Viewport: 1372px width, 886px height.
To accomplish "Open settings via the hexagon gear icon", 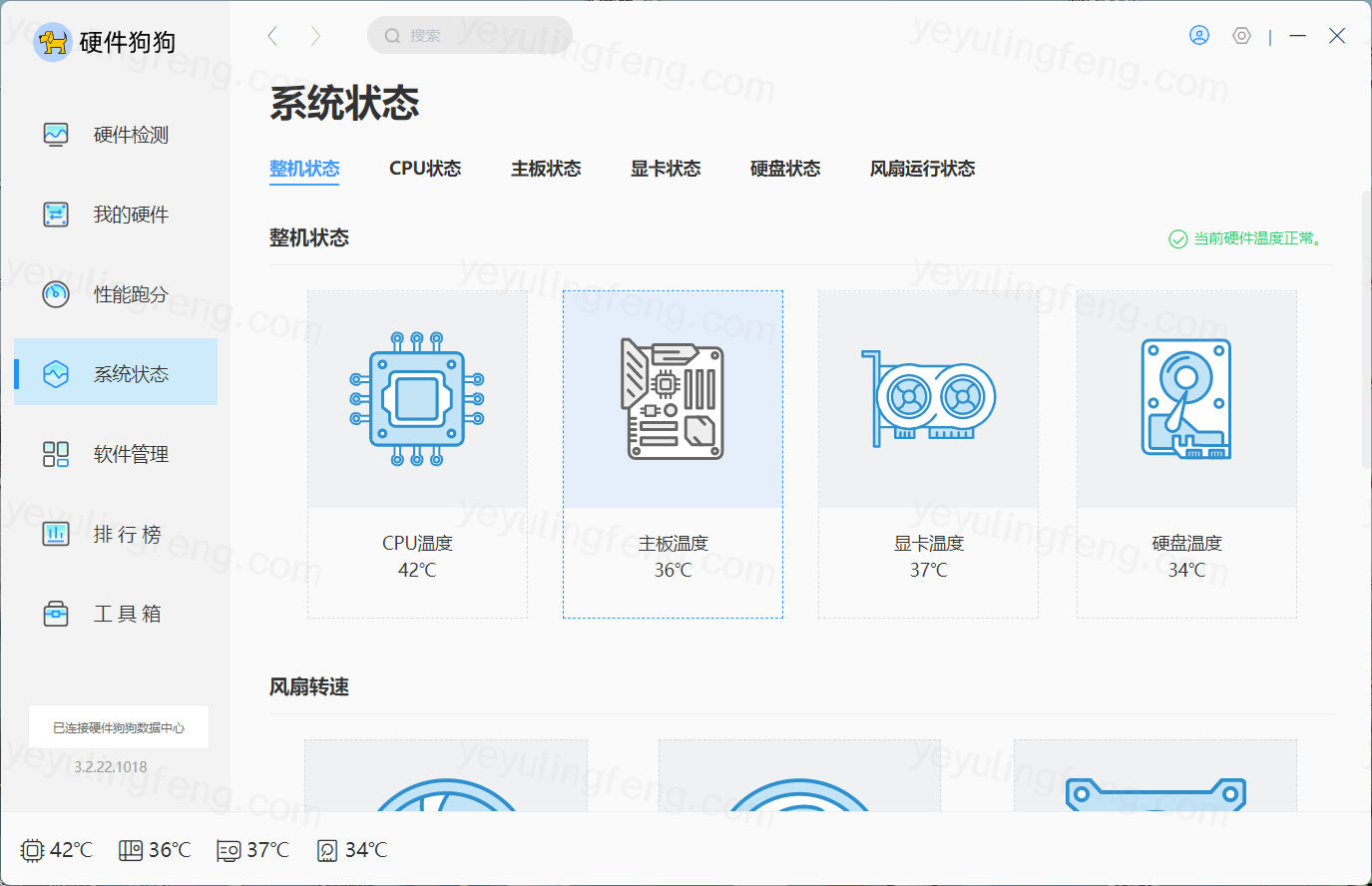I will 1241,36.
